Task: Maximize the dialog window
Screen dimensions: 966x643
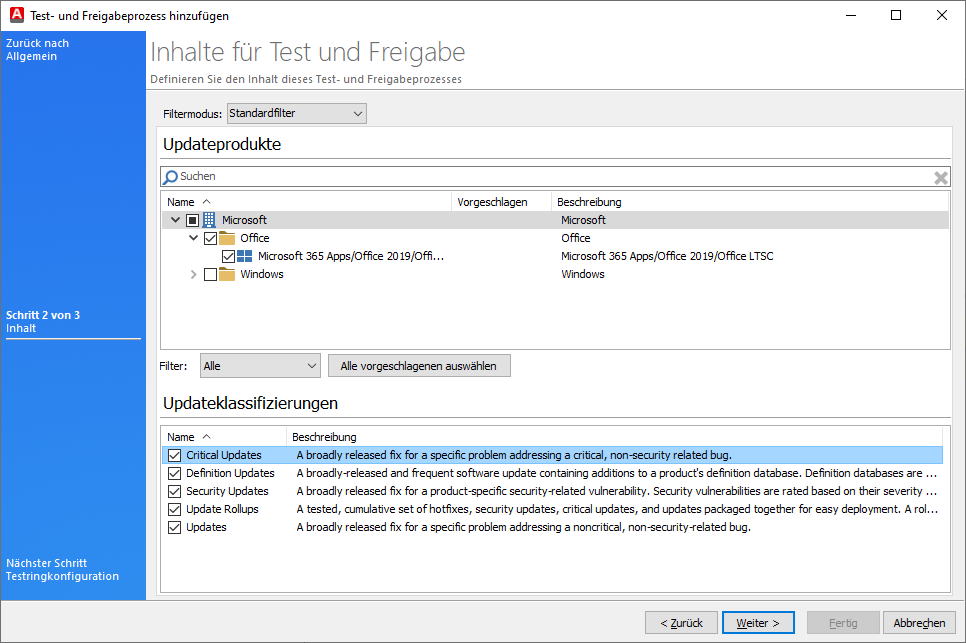Action: pyautogui.click(x=896, y=15)
